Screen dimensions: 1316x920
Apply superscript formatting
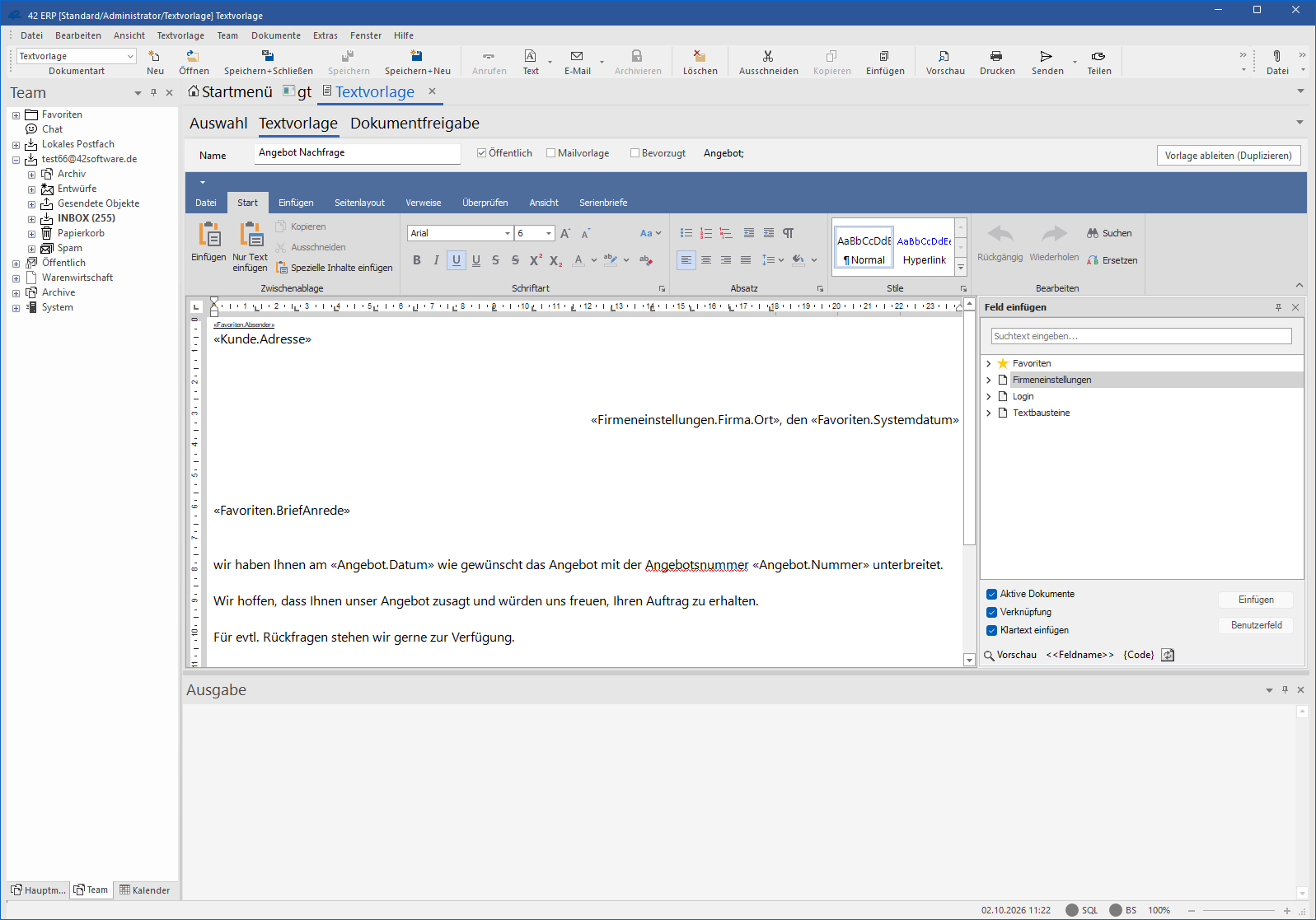(536, 260)
